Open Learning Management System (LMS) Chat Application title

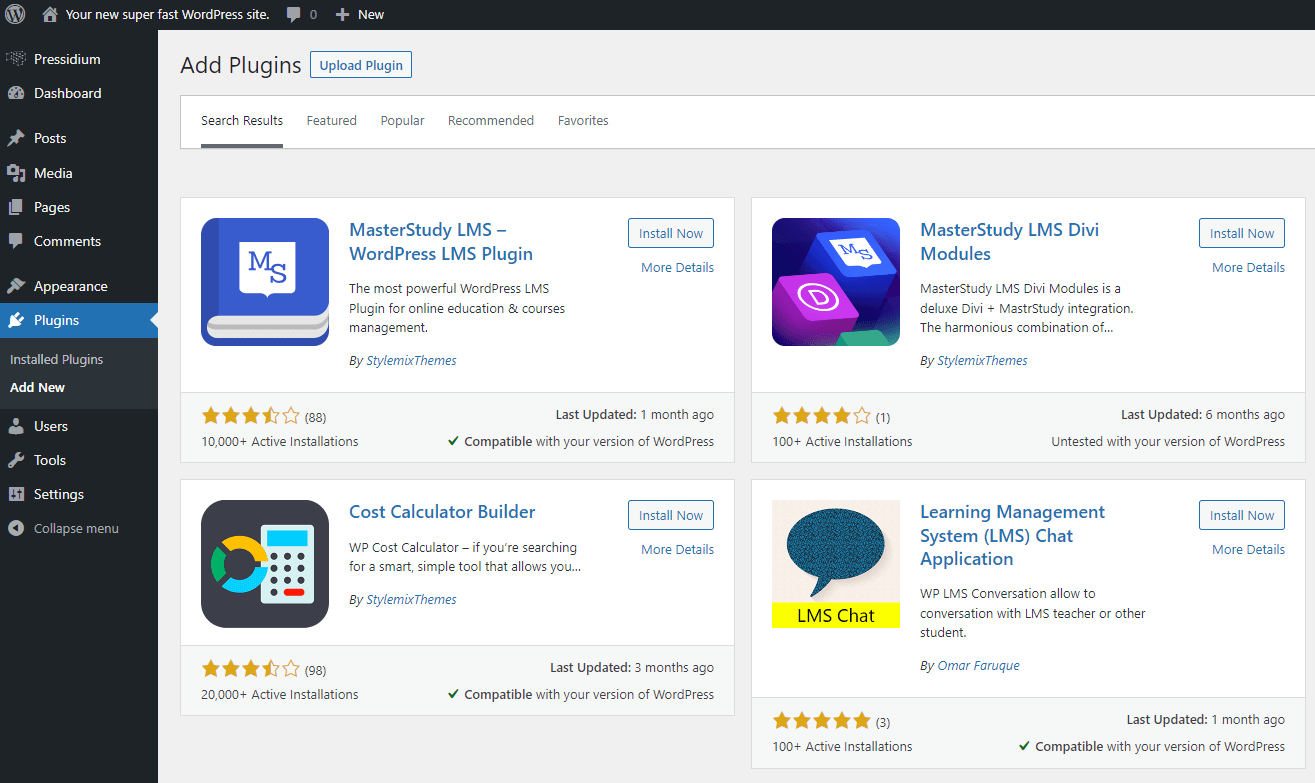click(1013, 536)
